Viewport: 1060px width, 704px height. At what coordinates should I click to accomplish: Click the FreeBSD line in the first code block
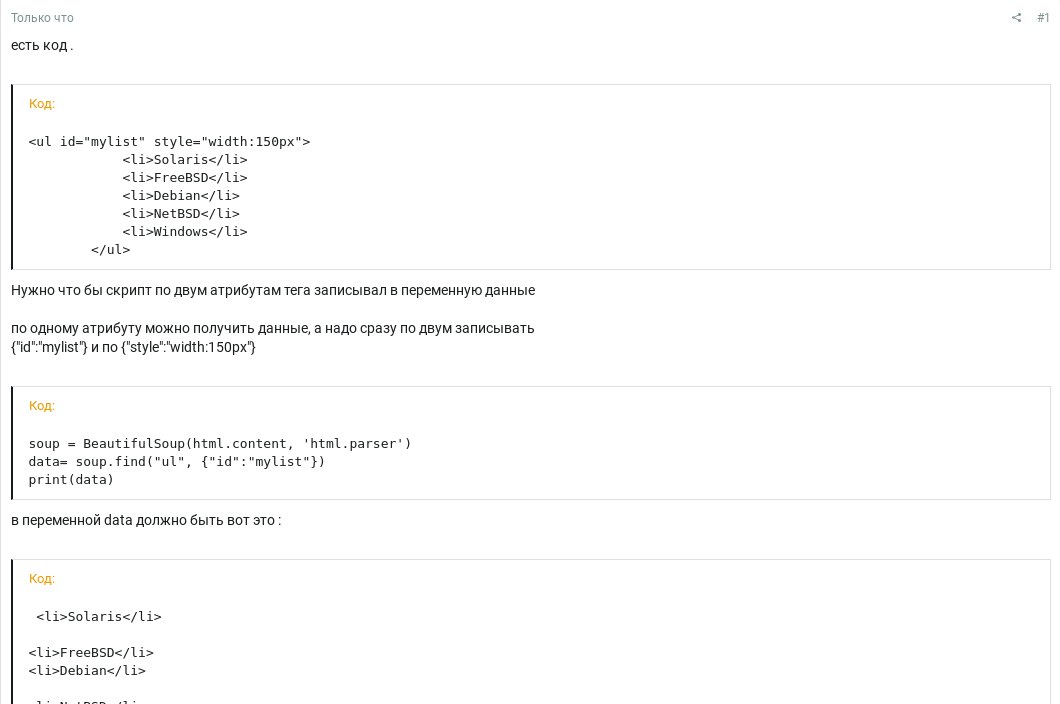pos(185,178)
